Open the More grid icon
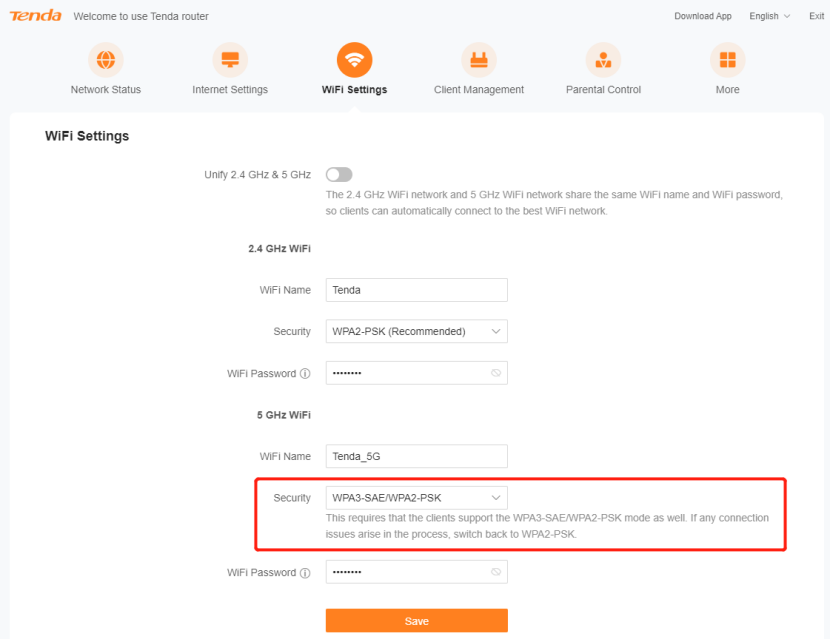This screenshot has height=640, width=830. click(x=727, y=60)
